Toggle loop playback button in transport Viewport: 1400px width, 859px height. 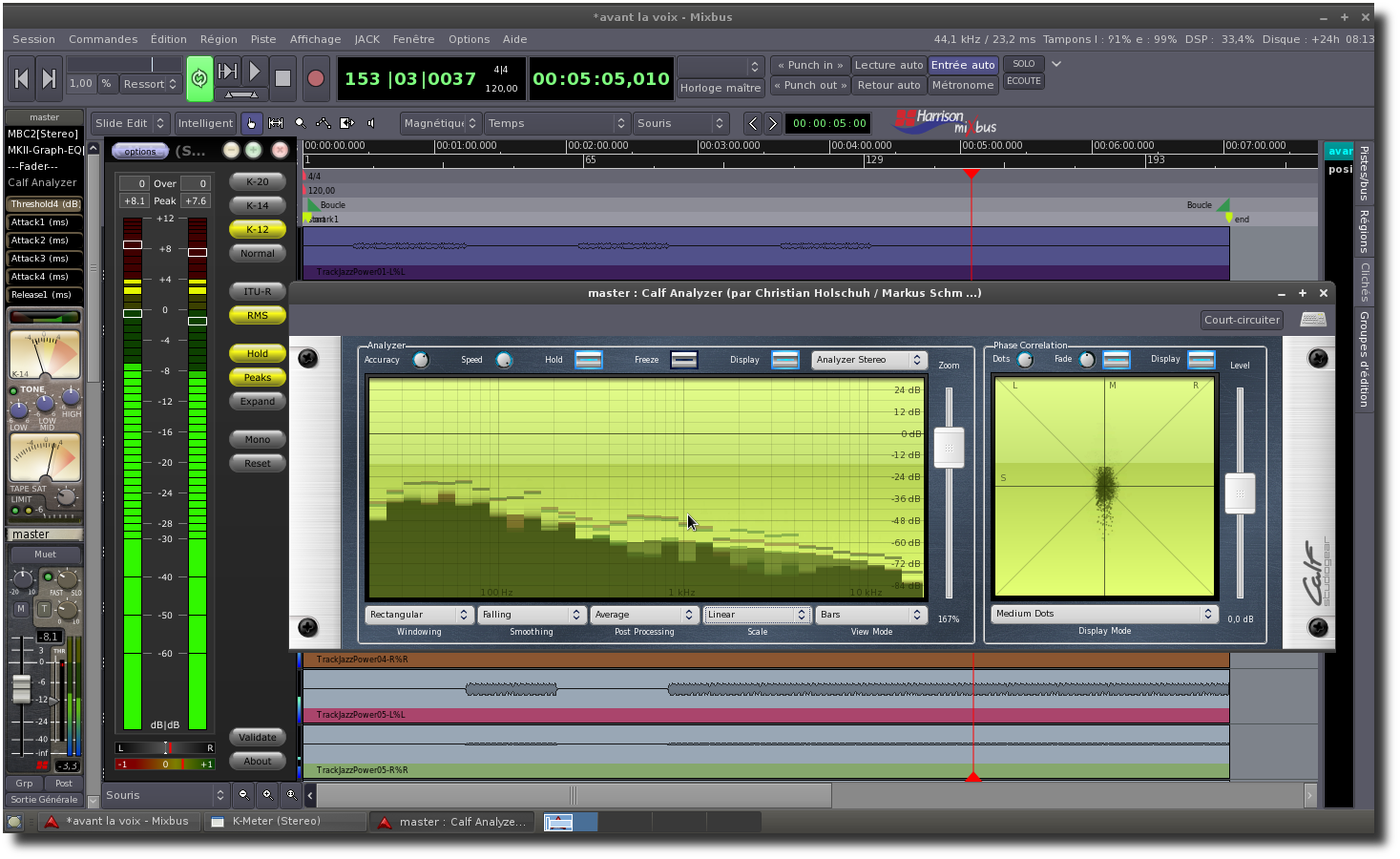click(199, 78)
